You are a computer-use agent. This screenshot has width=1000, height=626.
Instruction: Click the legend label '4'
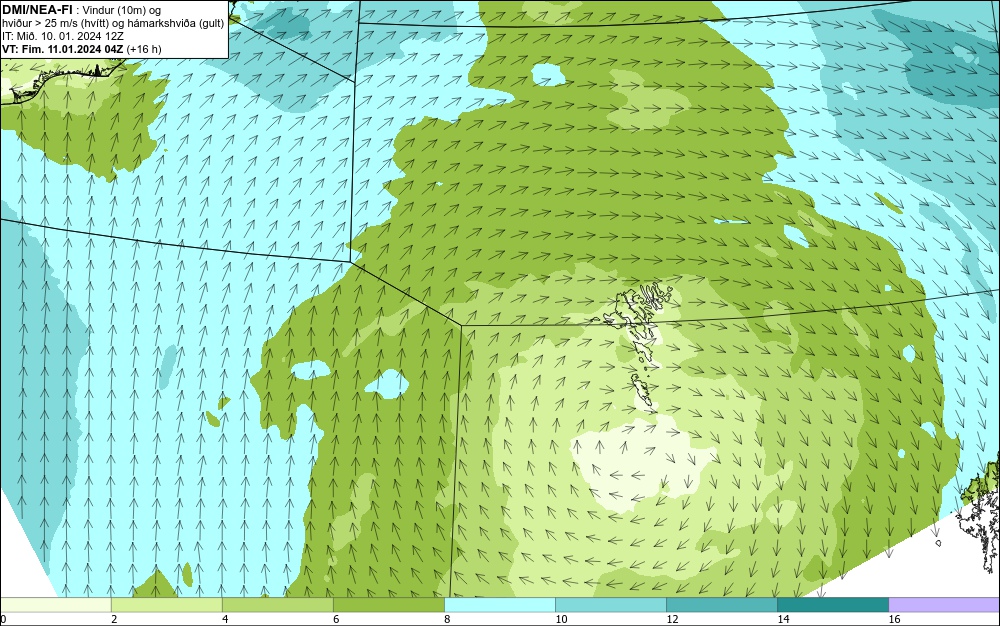tap(225, 619)
